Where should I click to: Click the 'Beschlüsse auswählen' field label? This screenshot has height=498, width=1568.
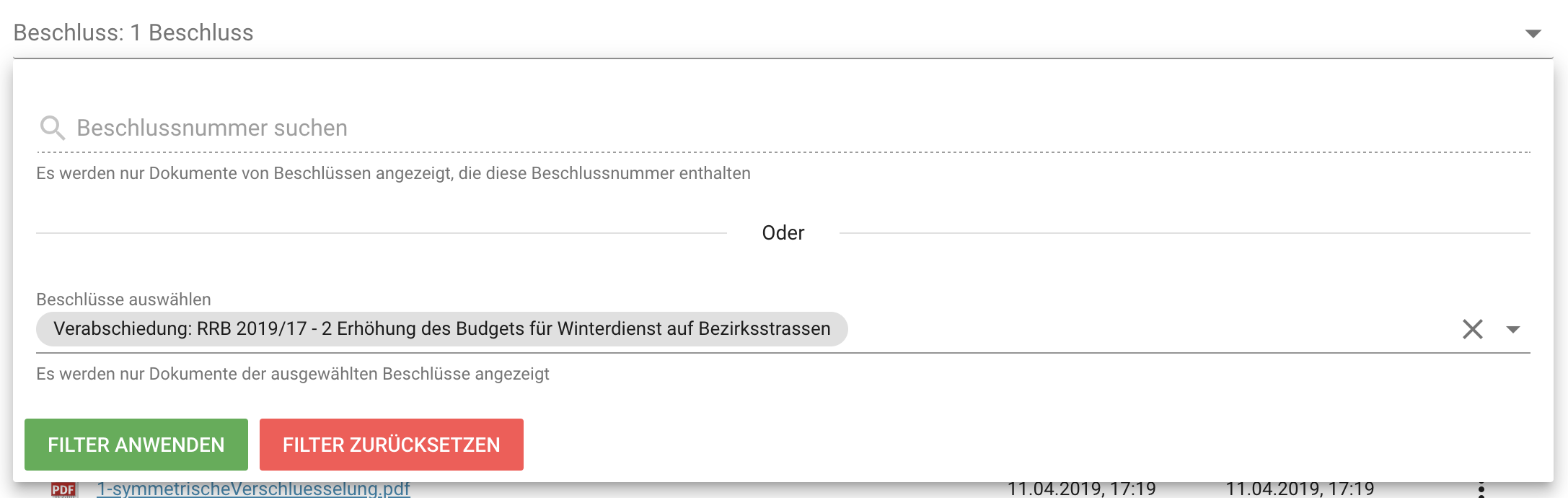pyautogui.click(x=123, y=300)
